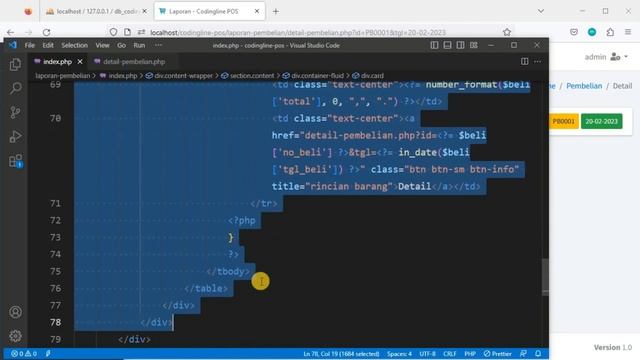Expand the hidden menu bar items ellipsis
This screenshot has width=640, height=360.
click(x=158, y=45)
